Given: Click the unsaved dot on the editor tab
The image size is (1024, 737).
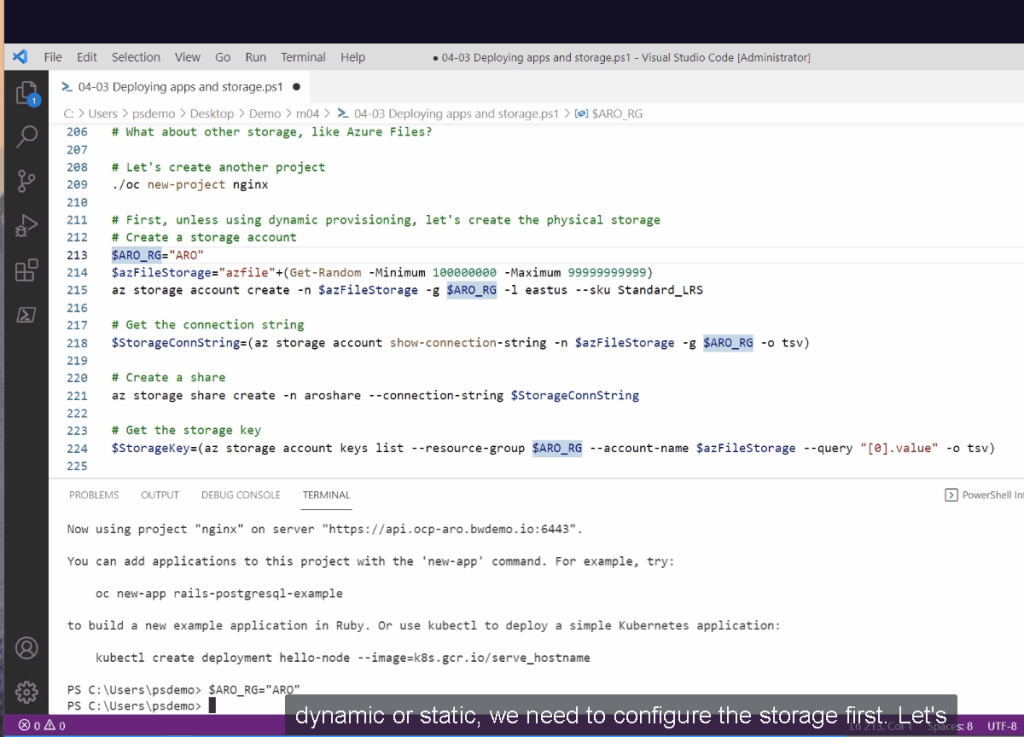Looking at the screenshot, I should (296, 87).
